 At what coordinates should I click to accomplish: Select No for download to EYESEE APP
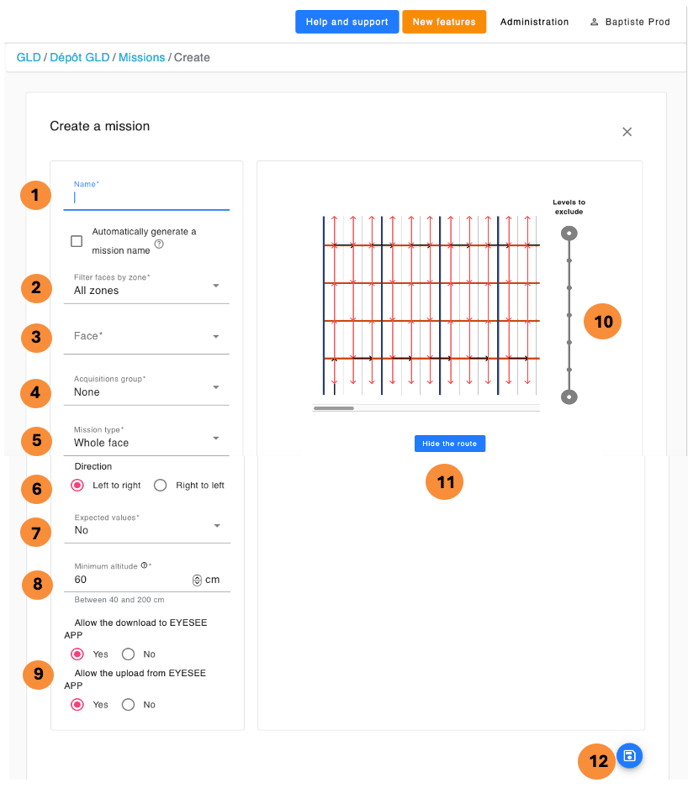tap(128, 654)
